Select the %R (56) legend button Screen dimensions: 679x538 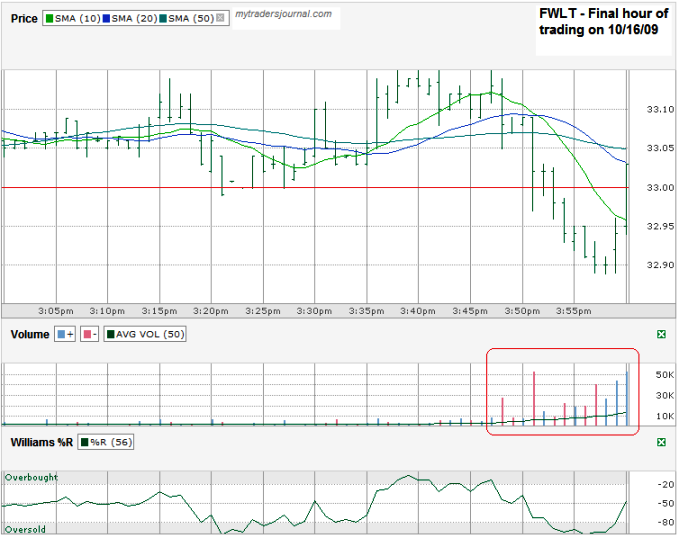click(x=106, y=442)
